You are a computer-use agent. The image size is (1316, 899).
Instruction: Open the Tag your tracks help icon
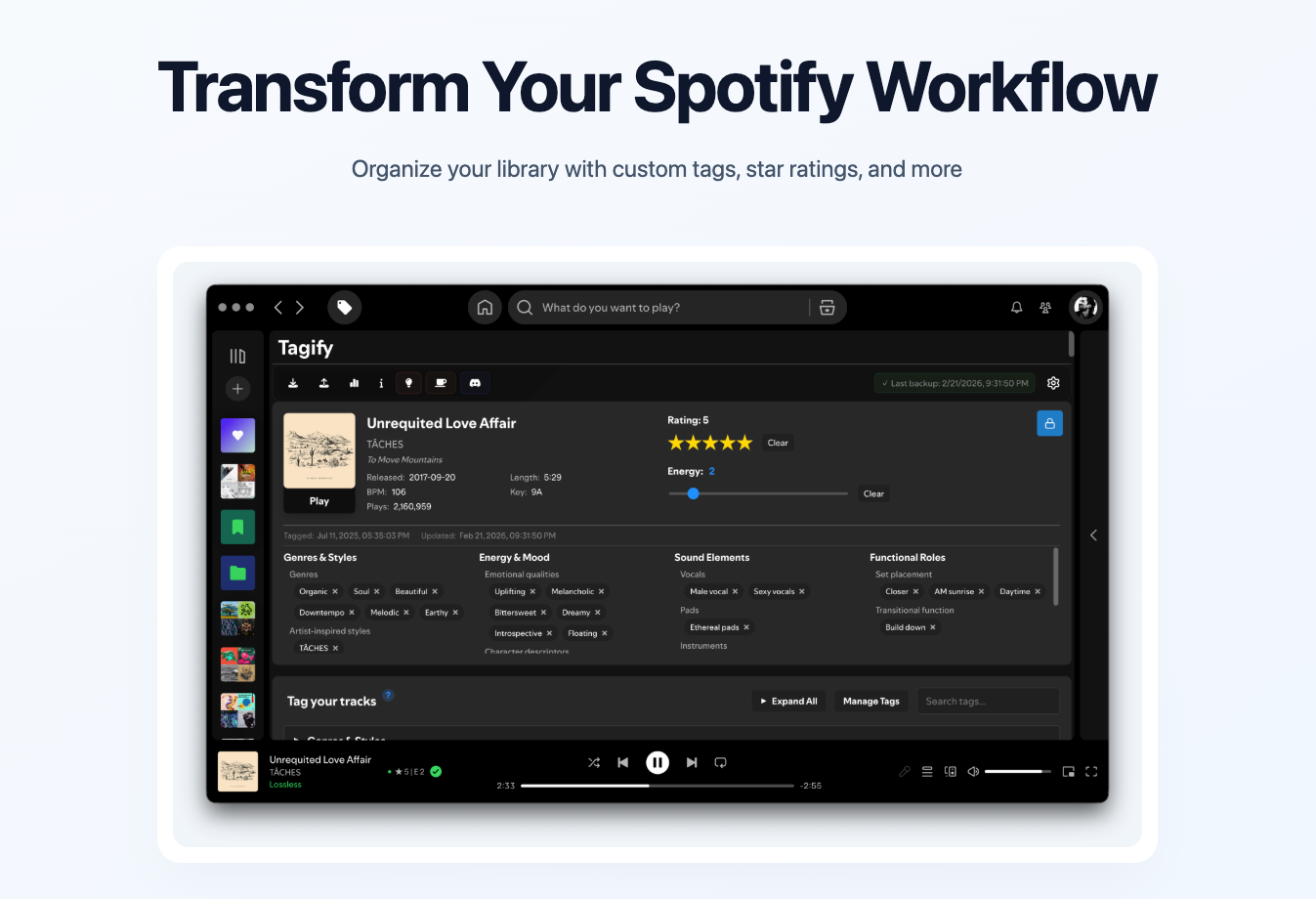(388, 695)
